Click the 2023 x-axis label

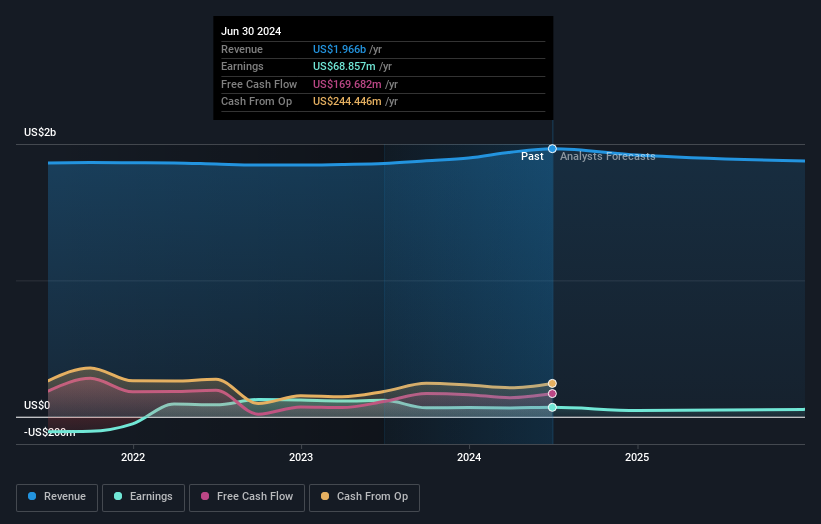coord(301,457)
